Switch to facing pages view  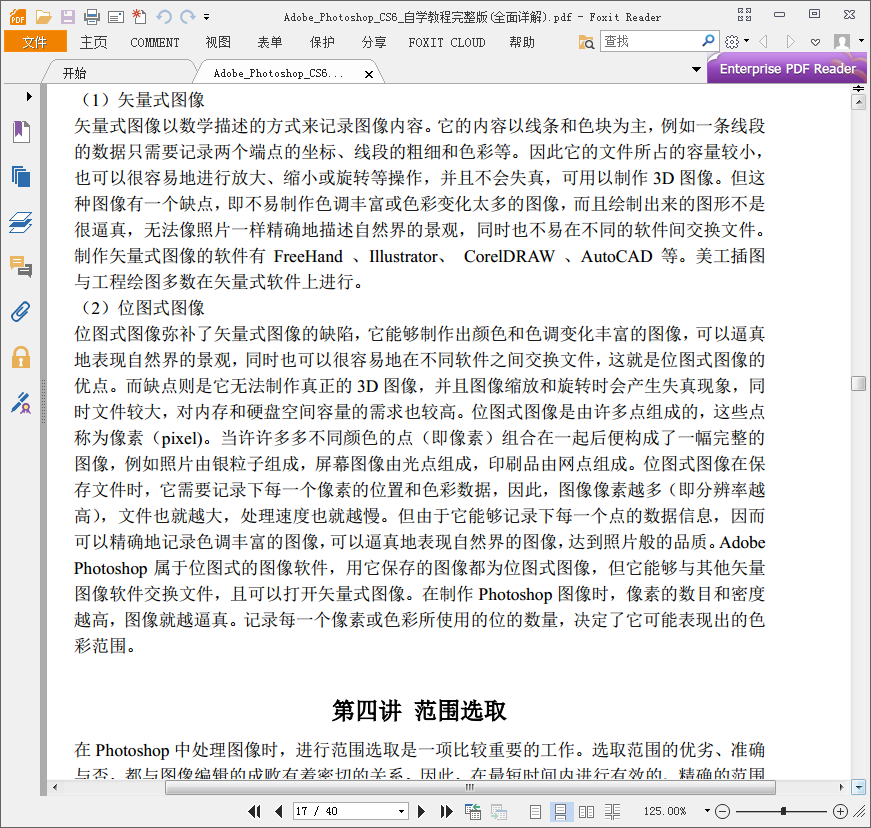pos(586,812)
